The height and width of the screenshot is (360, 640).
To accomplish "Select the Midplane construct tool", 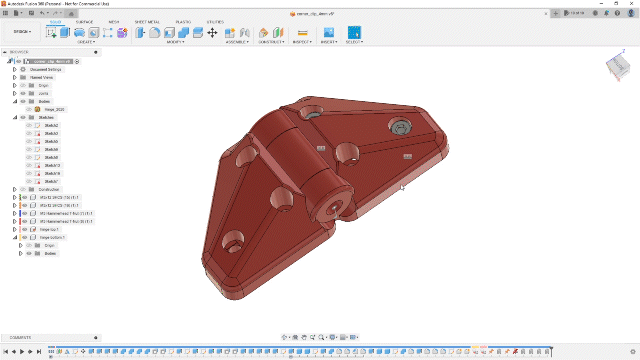I will (x=278, y=33).
